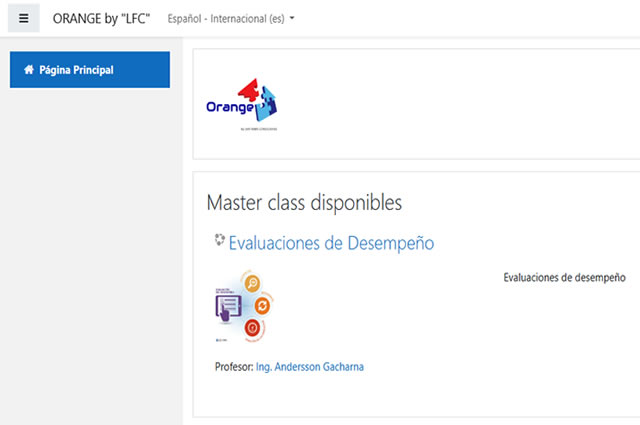Click the small caption text under Orange logo
Viewport: 640px width, 425px height.
tap(253, 128)
